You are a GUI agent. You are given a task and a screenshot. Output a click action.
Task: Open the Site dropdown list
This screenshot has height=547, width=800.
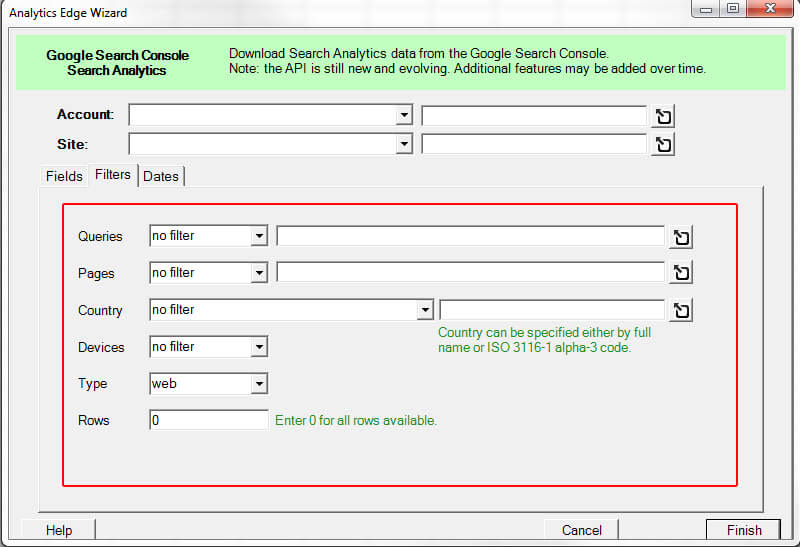point(404,144)
